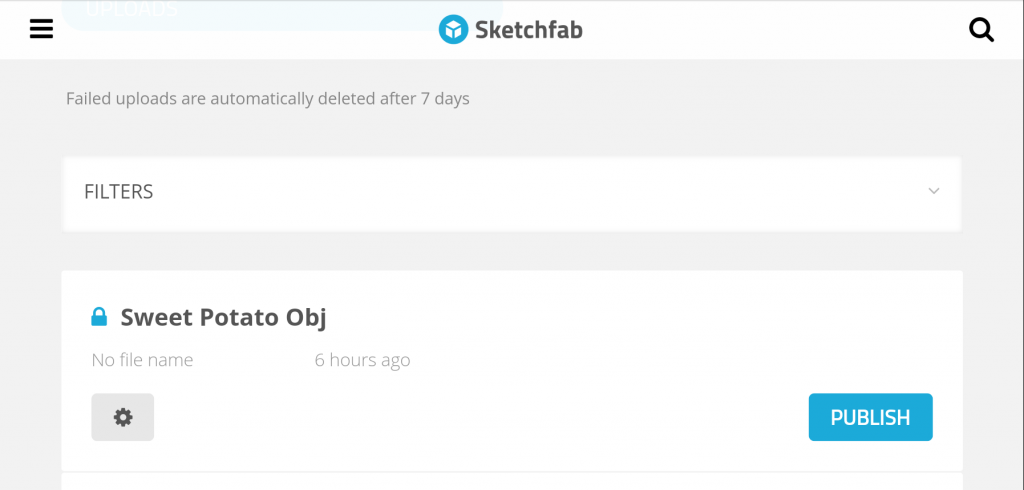1024x490 pixels.
Task: Click the next upload card below
Action: coord(511,482)
